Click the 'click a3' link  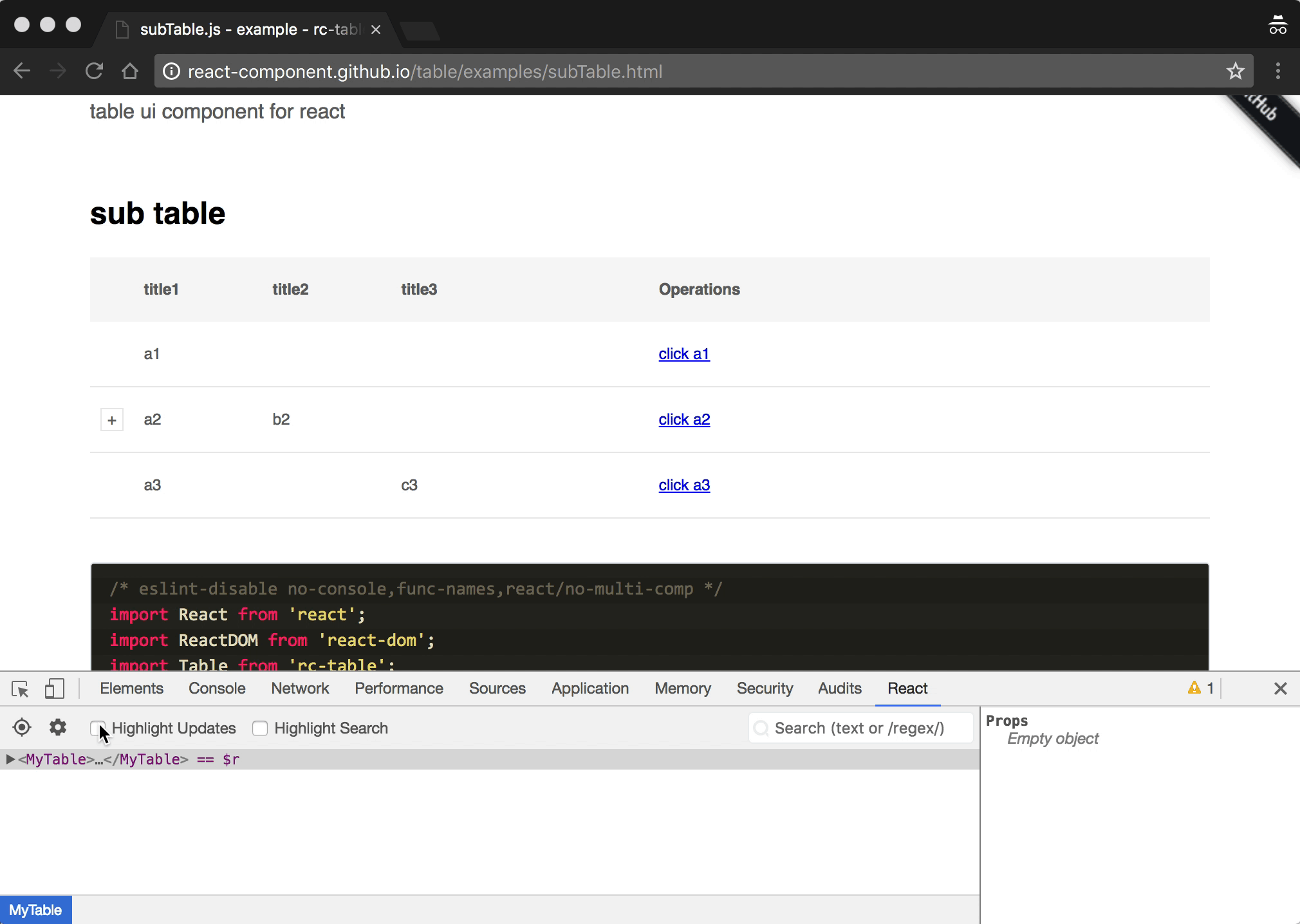pyautogui.click(x=684, y=485)
